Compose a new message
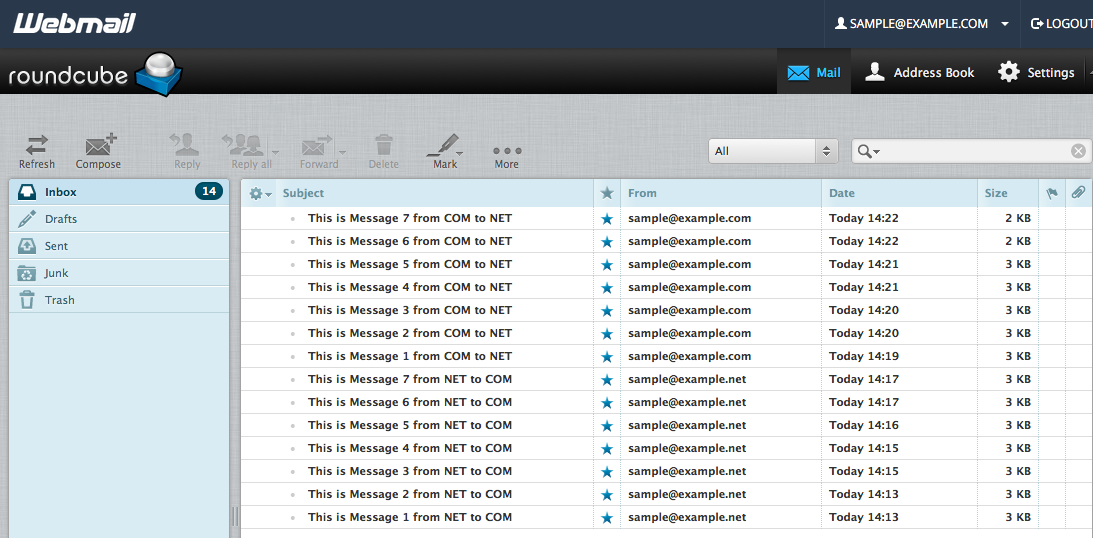 pos(98,152)
